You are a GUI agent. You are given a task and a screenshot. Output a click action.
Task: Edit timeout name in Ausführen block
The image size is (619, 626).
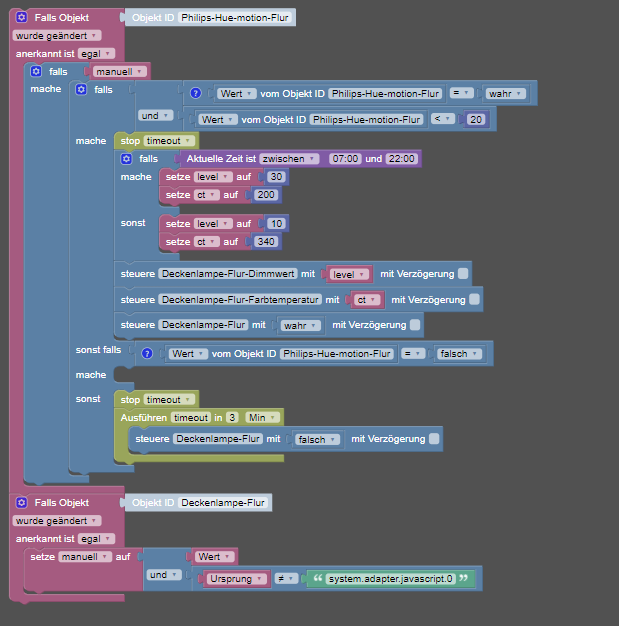191,418
